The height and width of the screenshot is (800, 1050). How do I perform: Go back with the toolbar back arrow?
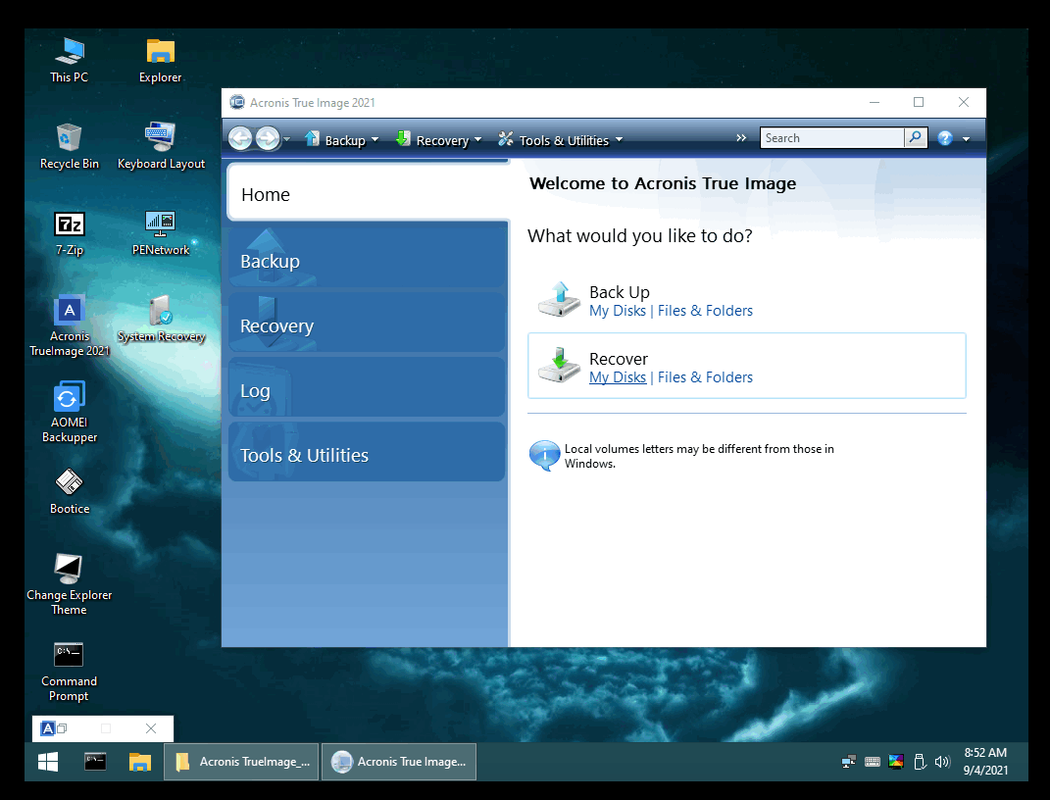[x=240, y=139]
